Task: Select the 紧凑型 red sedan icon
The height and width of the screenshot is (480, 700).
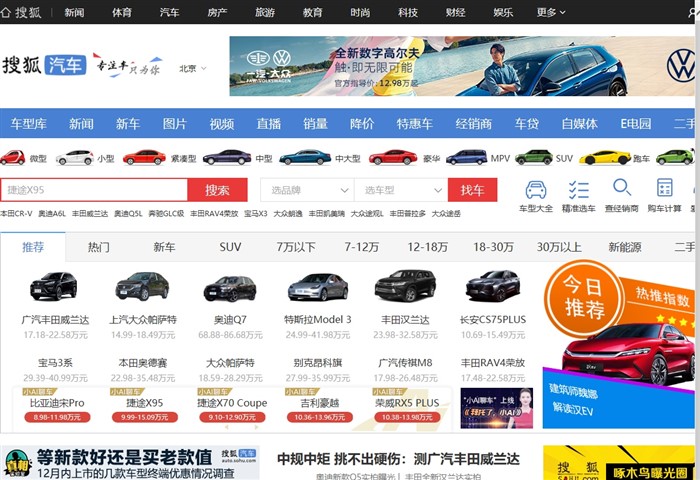Action: pyautogui.click(x=144, y=158)
